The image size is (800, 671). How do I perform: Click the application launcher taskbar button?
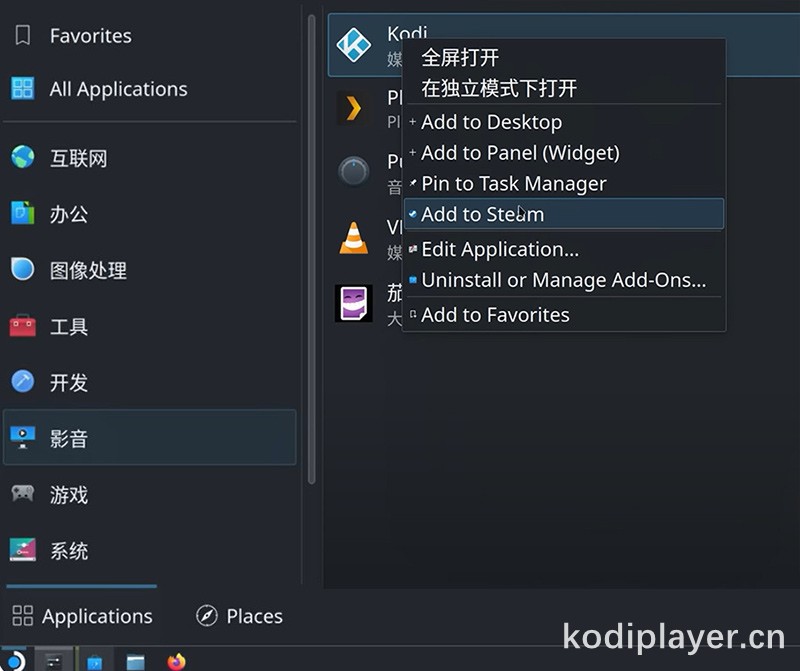click(x=14, y=660)
